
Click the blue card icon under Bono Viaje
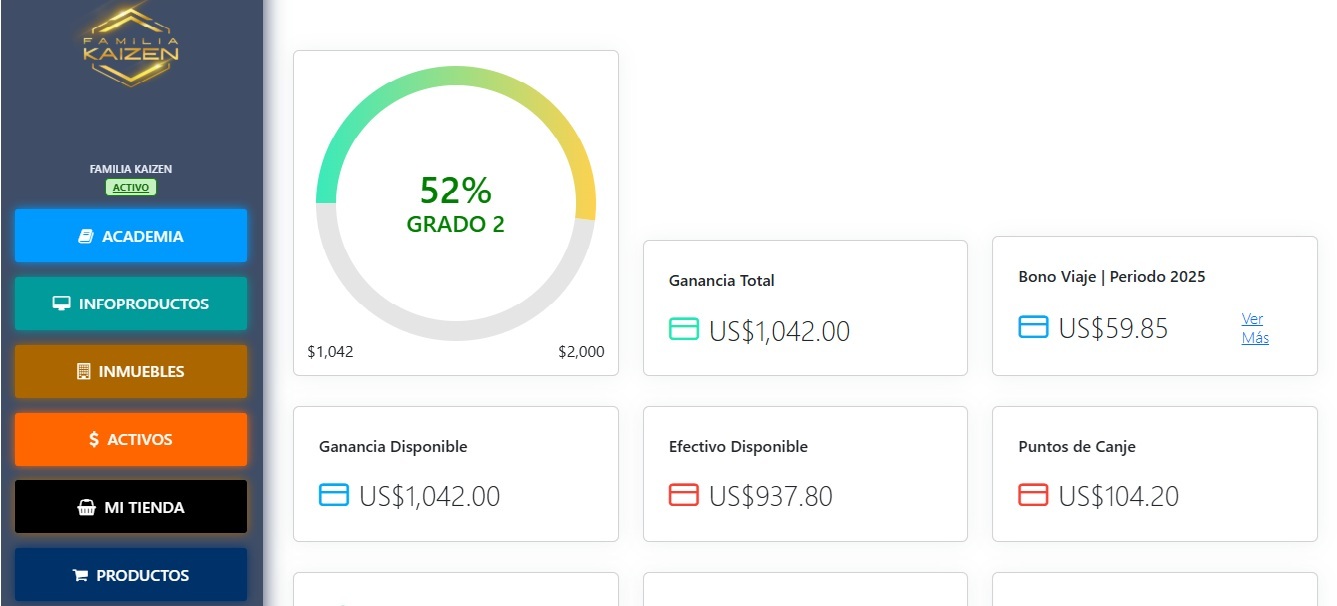[1033, 327]
